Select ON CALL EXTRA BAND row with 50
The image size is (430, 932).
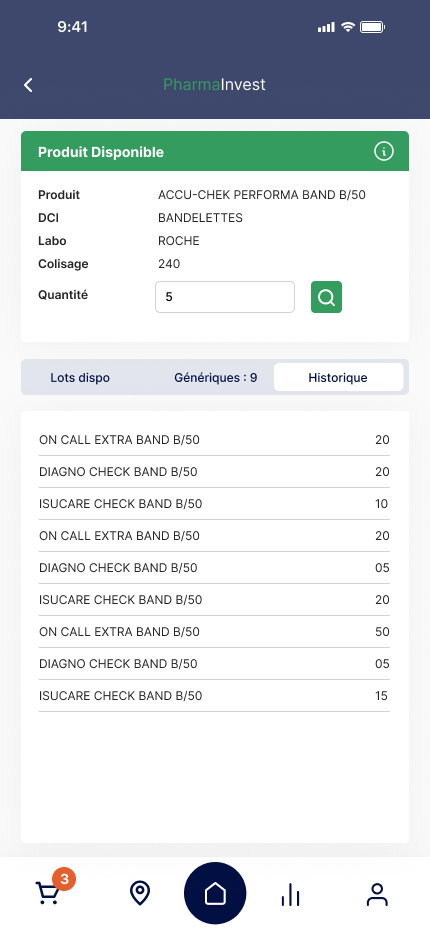[214, 632]
